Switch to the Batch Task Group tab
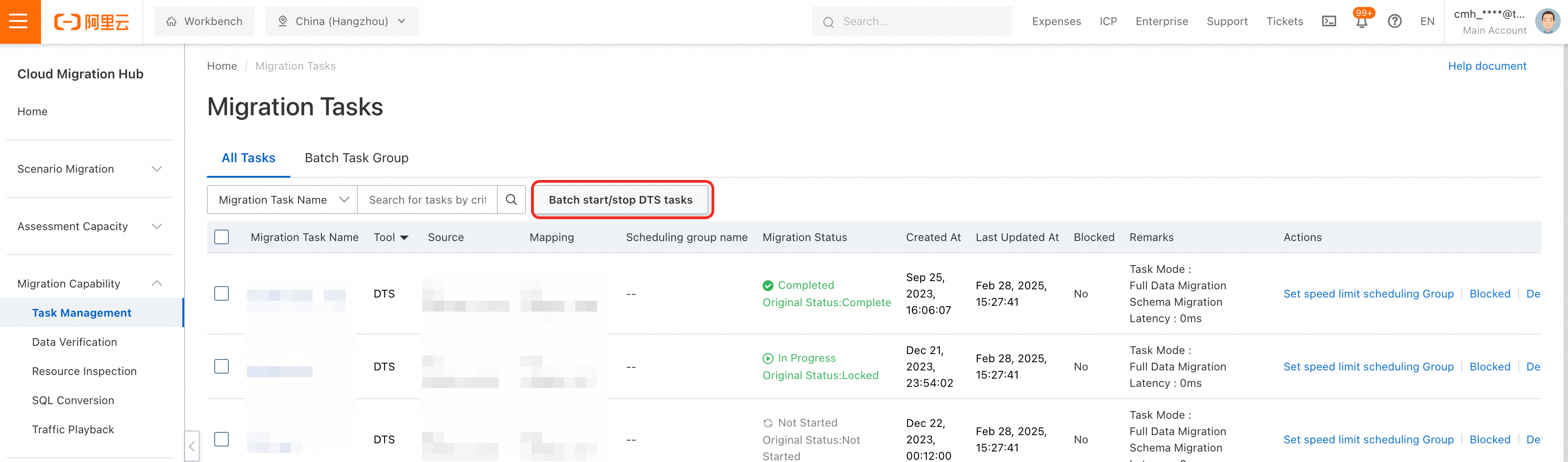The width and height of the screenshot is (1568, 462). [x=357, y=158]
